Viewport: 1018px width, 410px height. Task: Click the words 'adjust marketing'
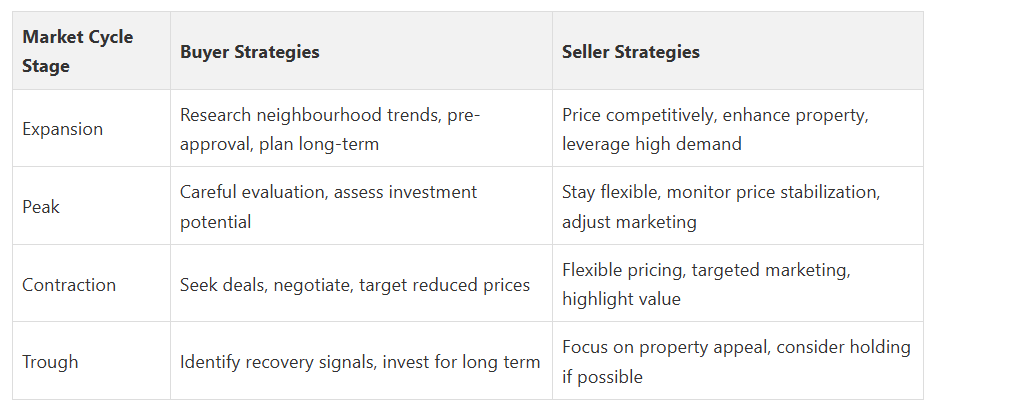coord(629,222)
